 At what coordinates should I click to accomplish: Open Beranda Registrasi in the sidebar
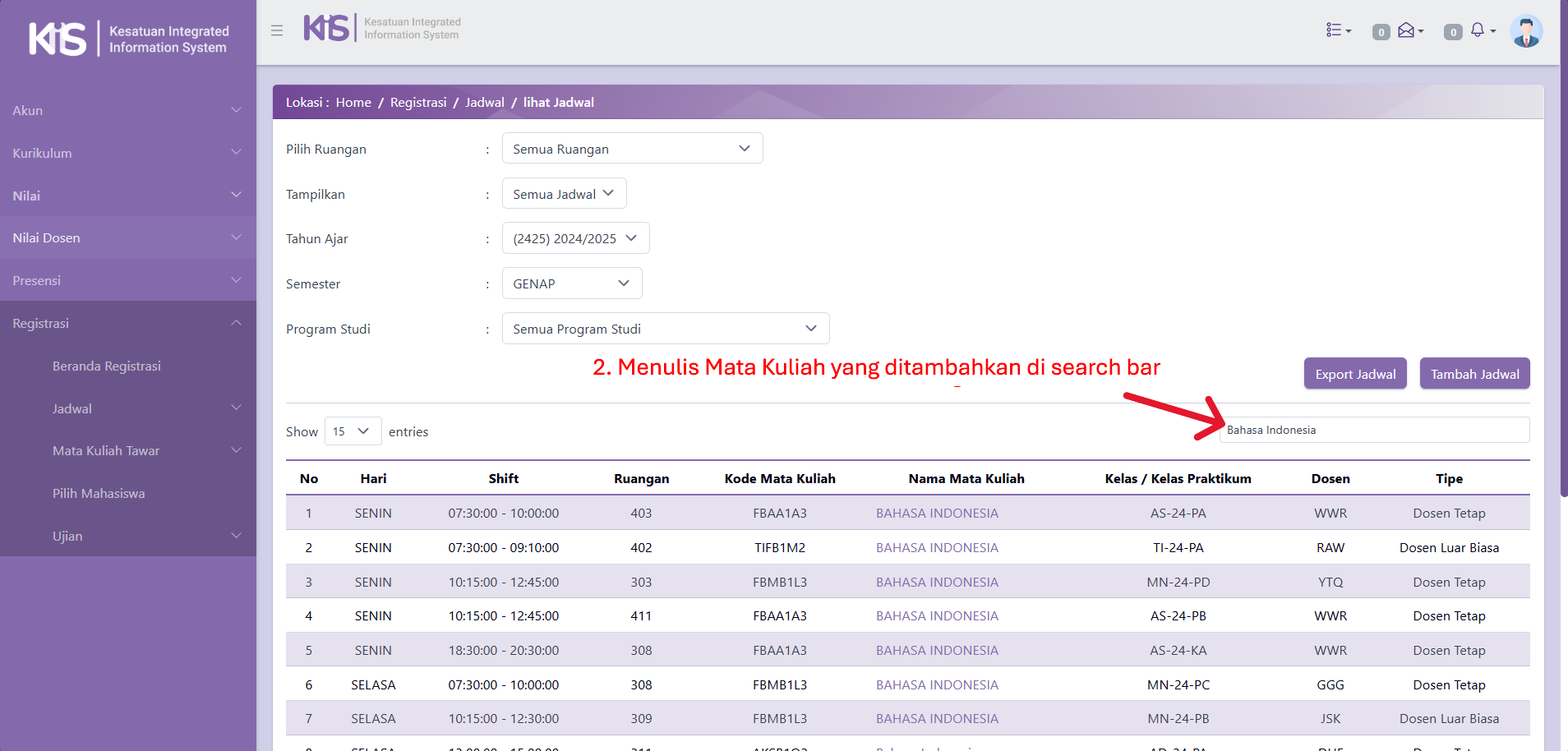(x=107, y=366)
